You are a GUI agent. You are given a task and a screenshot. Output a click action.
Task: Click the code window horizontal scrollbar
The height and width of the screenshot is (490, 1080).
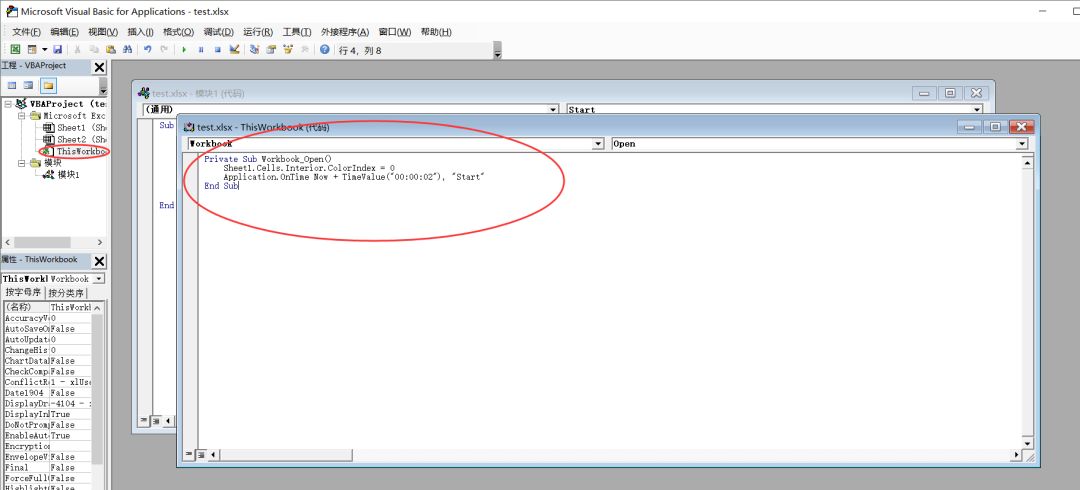point(600,455)
